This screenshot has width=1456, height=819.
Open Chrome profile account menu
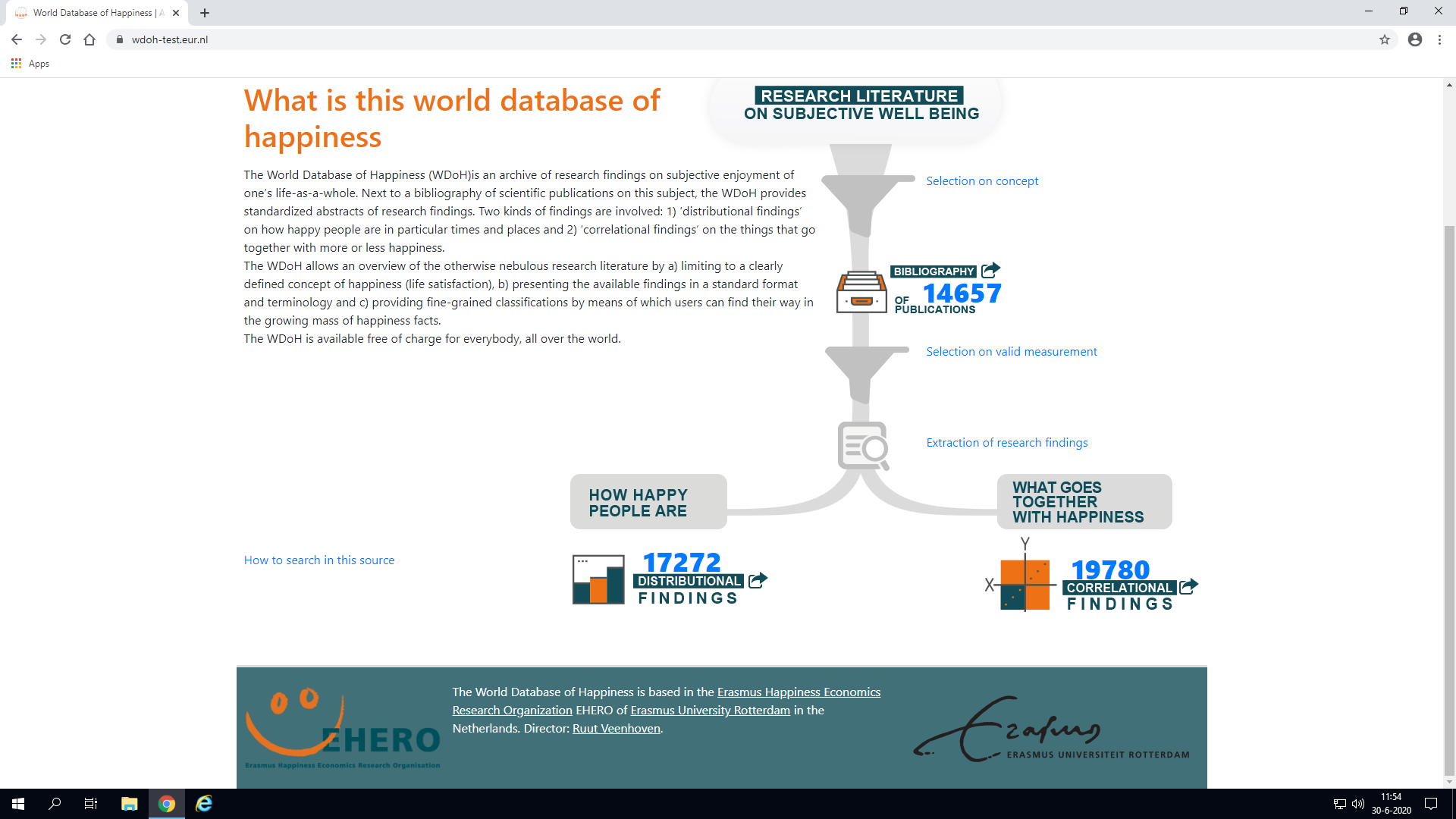click(x=1414, y=39)
